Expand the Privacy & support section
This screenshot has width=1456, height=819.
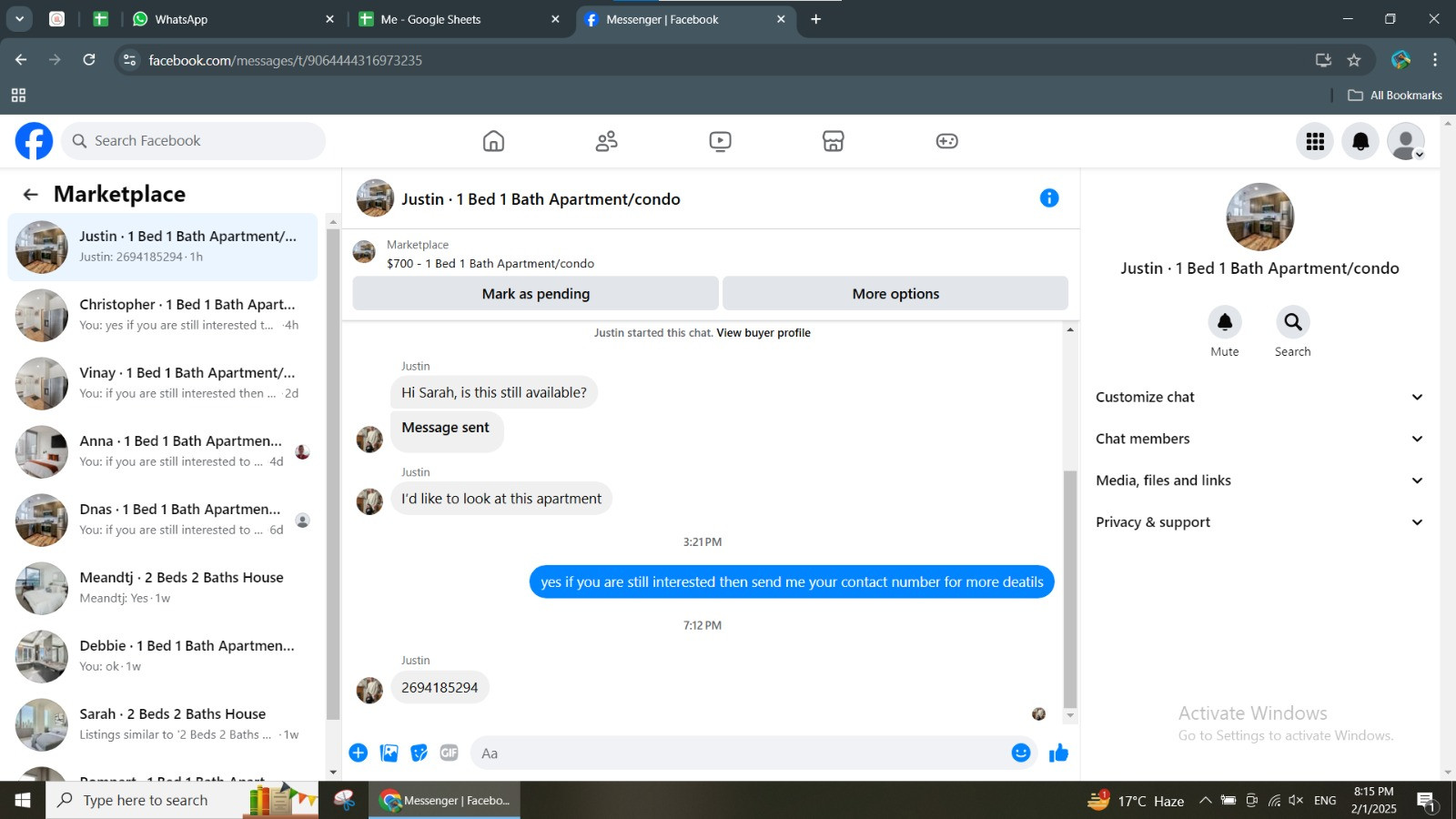1259,522
